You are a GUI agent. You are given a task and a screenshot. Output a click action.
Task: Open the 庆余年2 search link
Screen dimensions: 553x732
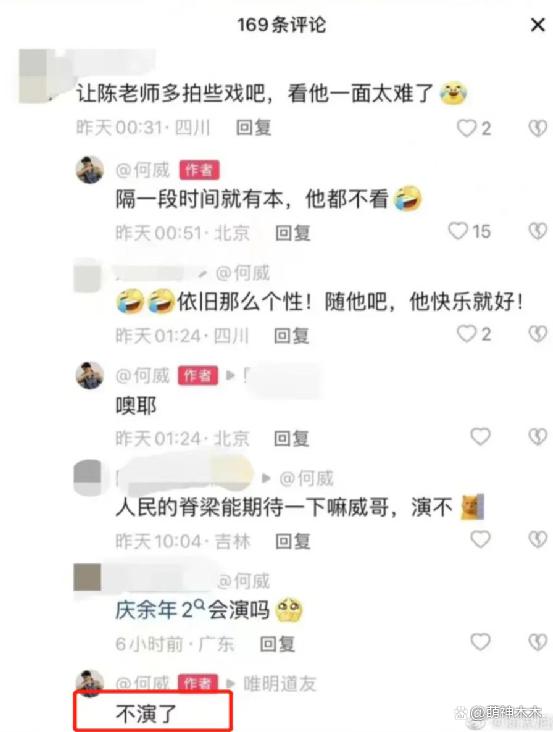click(x=160, y=610)
